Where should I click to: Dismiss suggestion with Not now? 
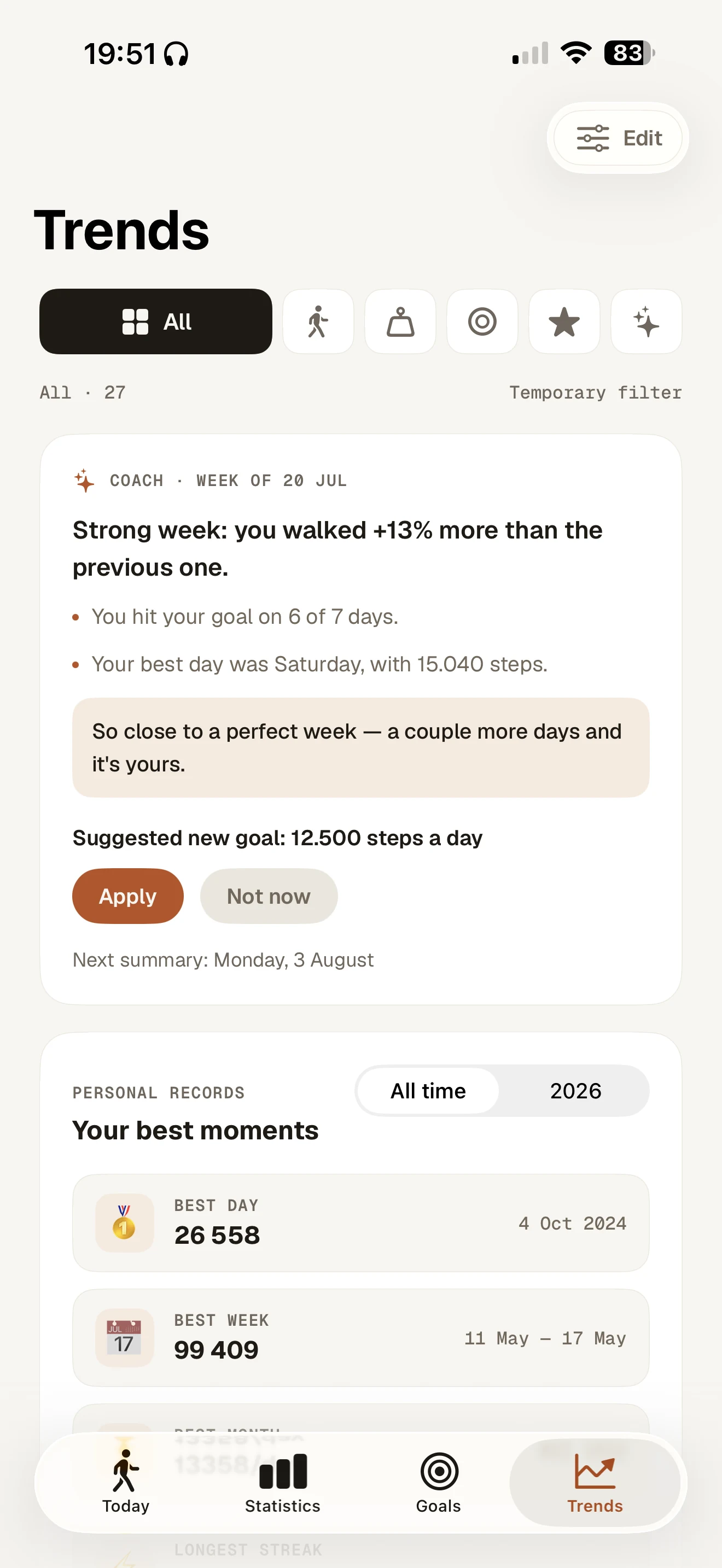click(269, 896)
